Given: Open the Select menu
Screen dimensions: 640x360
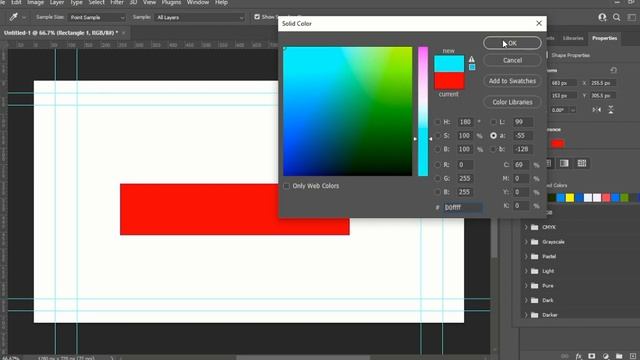Looking at the screenshot, I should [96, 2].
